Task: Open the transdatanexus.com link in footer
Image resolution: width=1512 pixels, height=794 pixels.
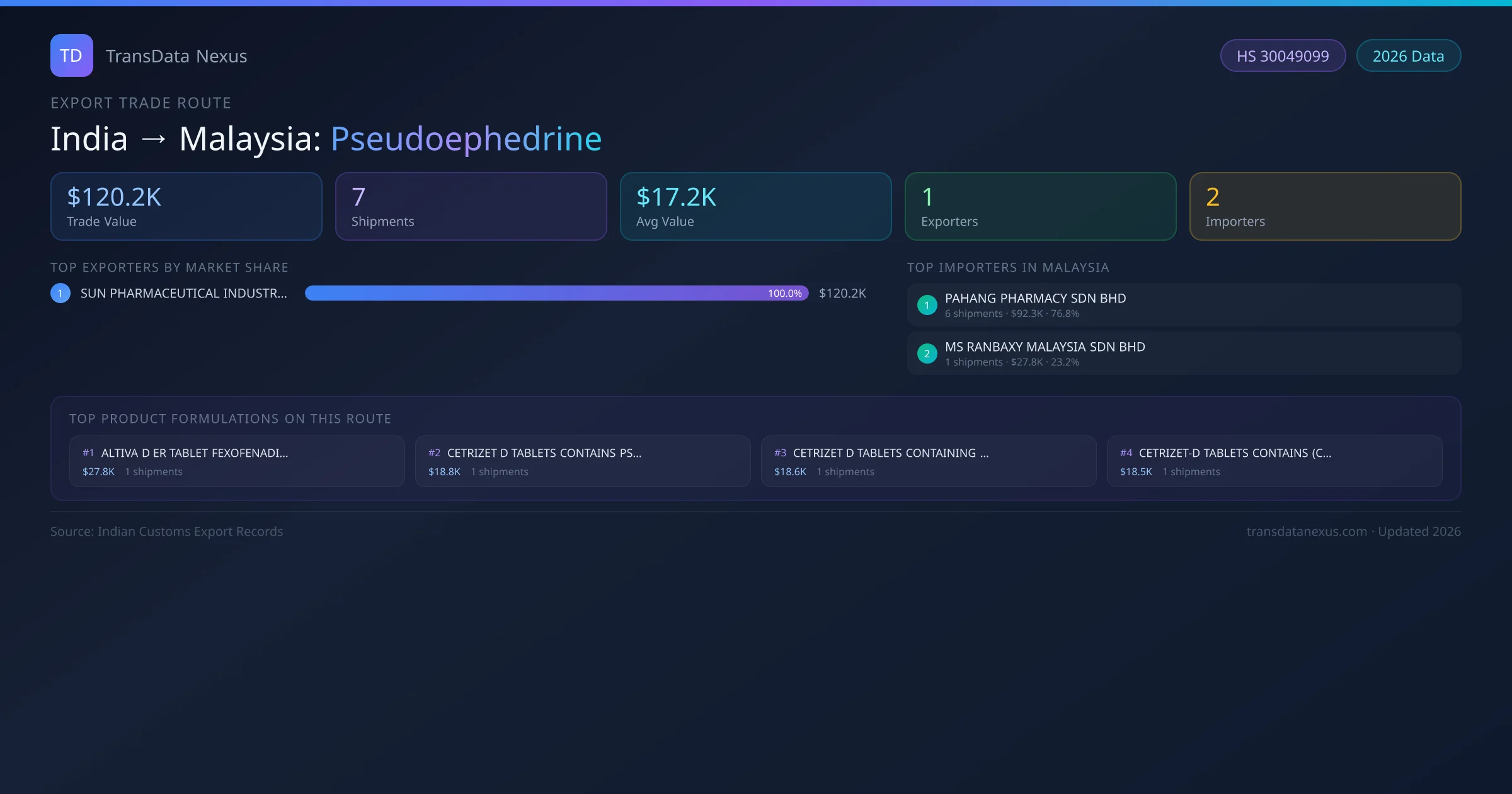Action: click(x=1304, y=531)
